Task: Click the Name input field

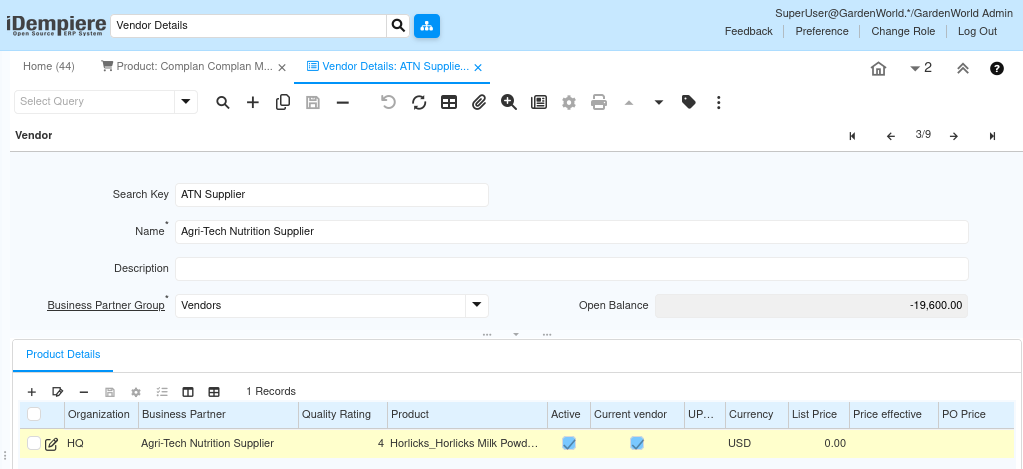Action: [x=571, y=231]
